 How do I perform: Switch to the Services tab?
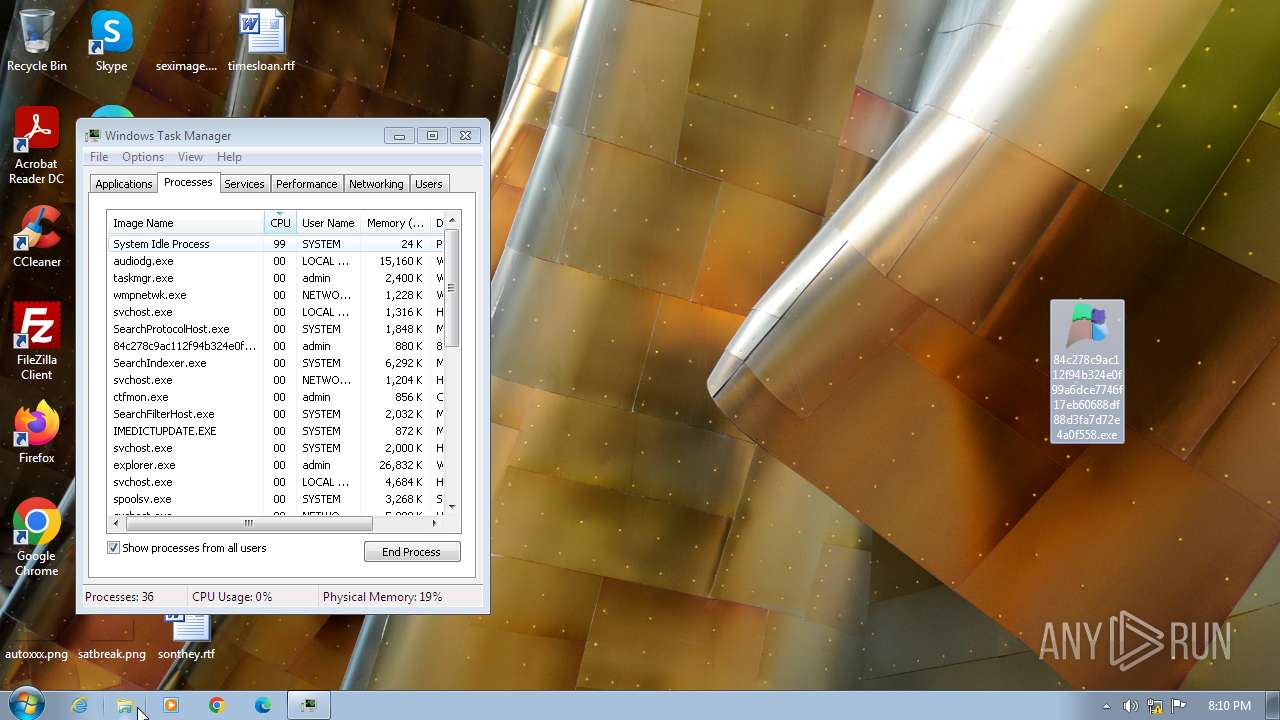tap(244, 184)
